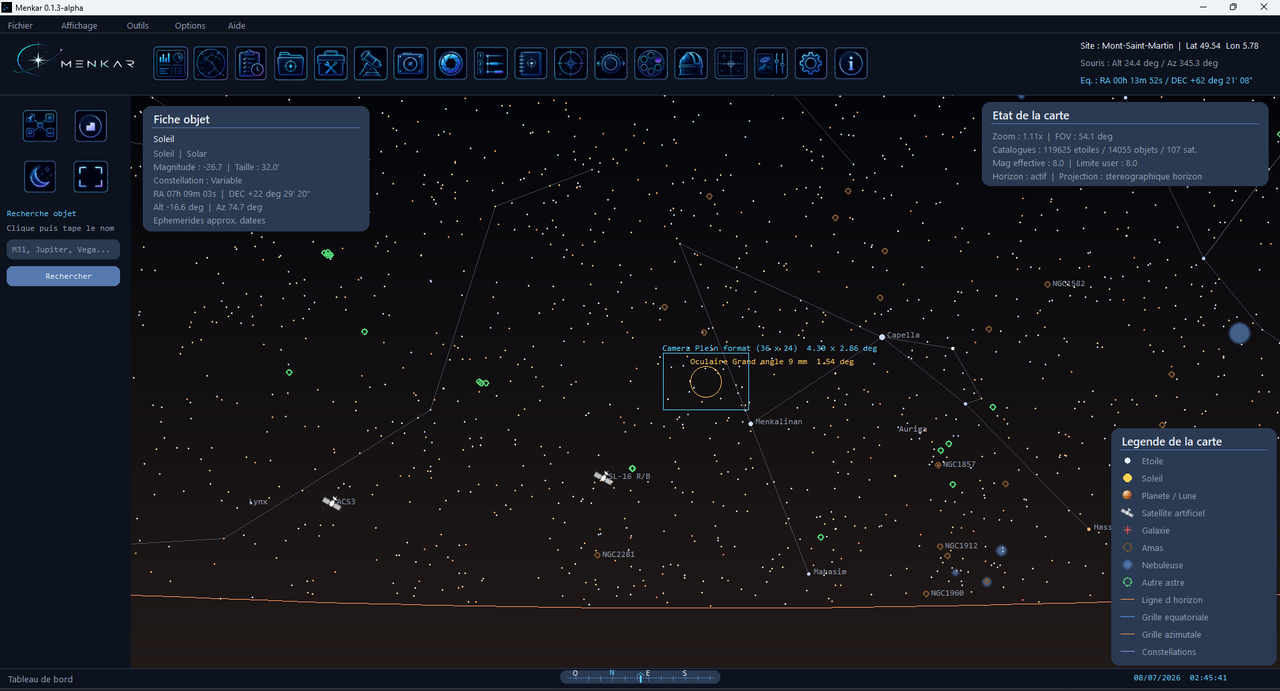Click the network diagram sidebar icon
Viewport: 1280px width, 691px height.
[x=40, y=126]
